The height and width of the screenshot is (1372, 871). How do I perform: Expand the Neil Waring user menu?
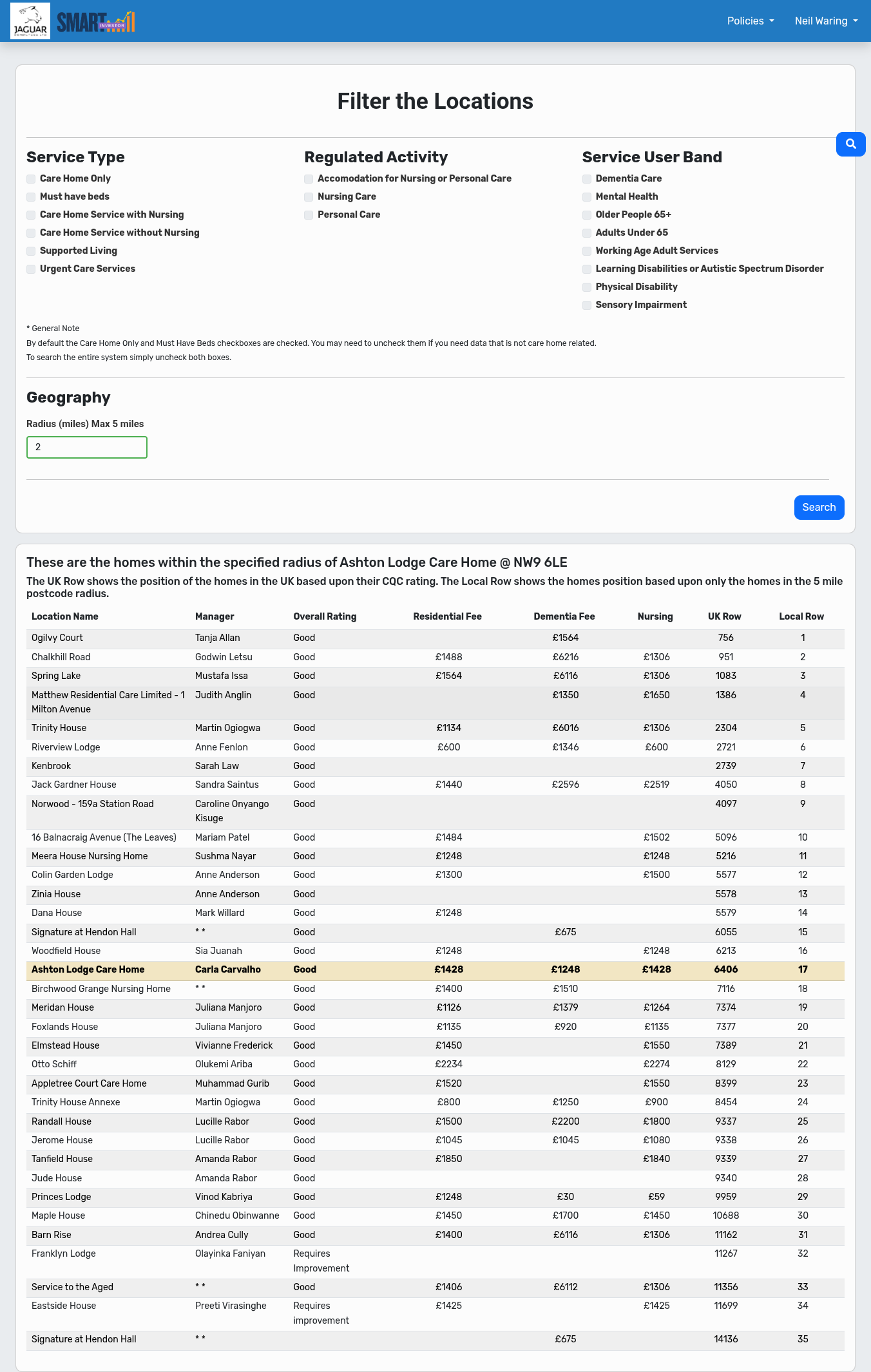(x=826, y=21)
